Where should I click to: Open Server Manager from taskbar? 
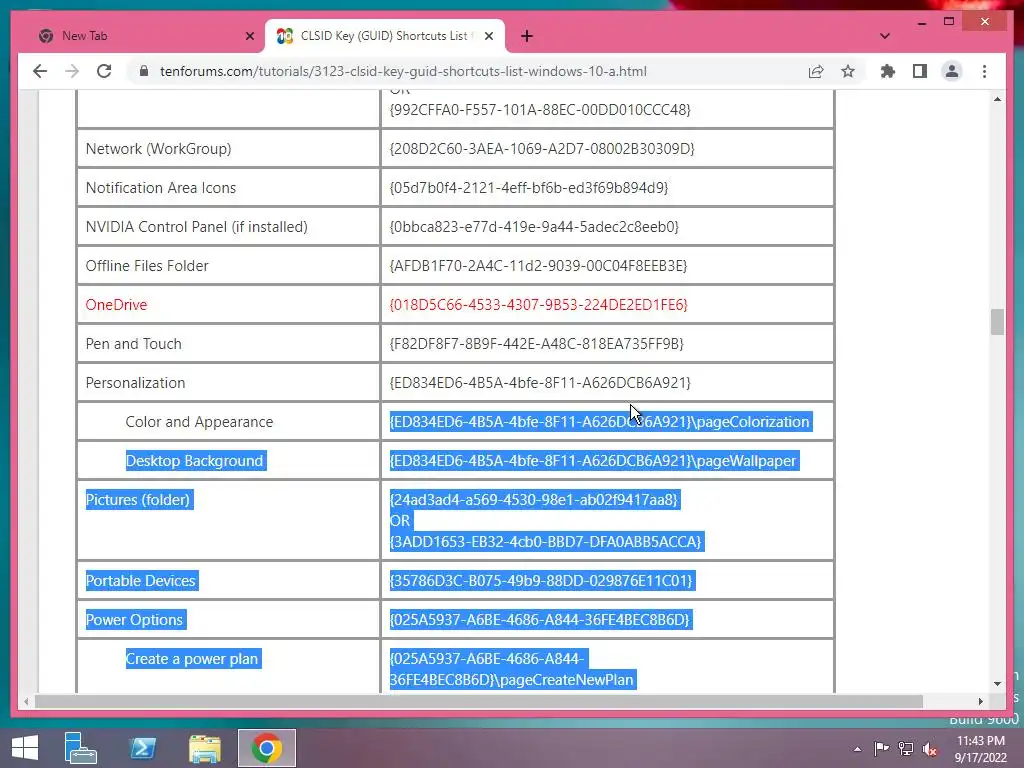click(x=80, y=748)
